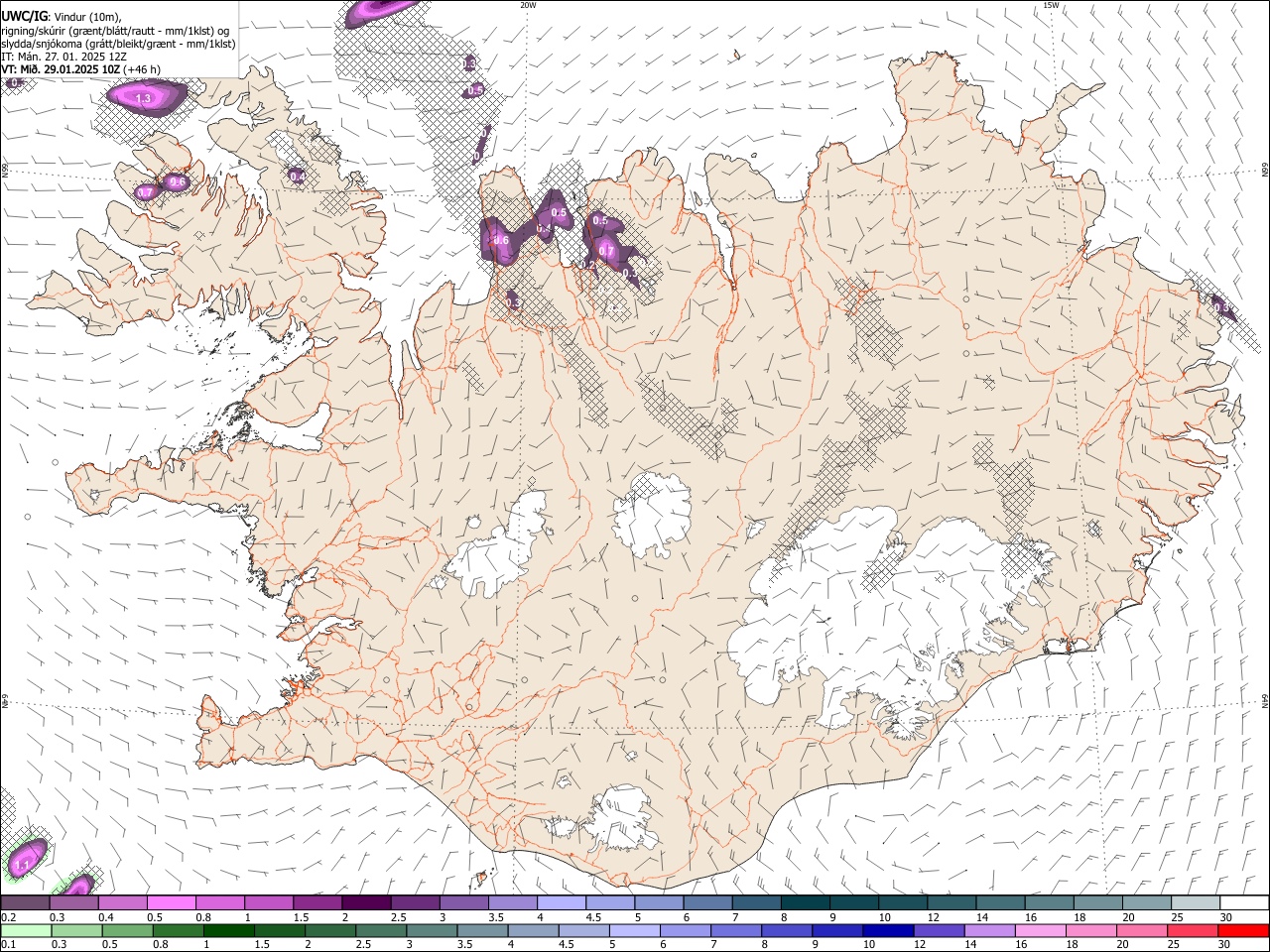Click the 'slydda/snjókoma' legend description line

[x=118, y=43]
